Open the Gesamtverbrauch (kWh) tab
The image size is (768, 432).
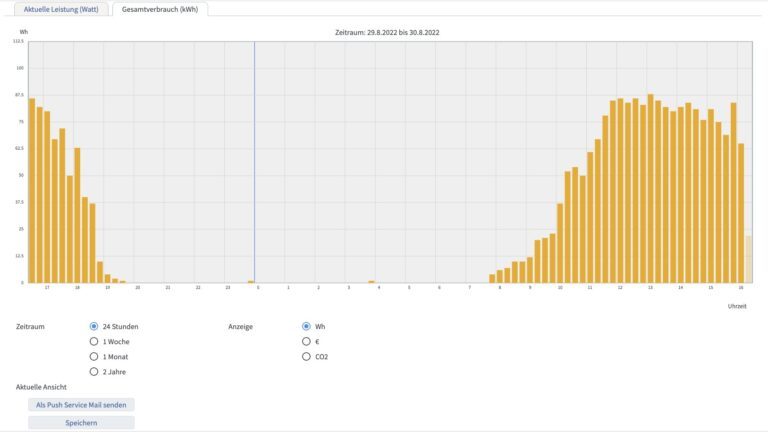[x=160, y=9]
